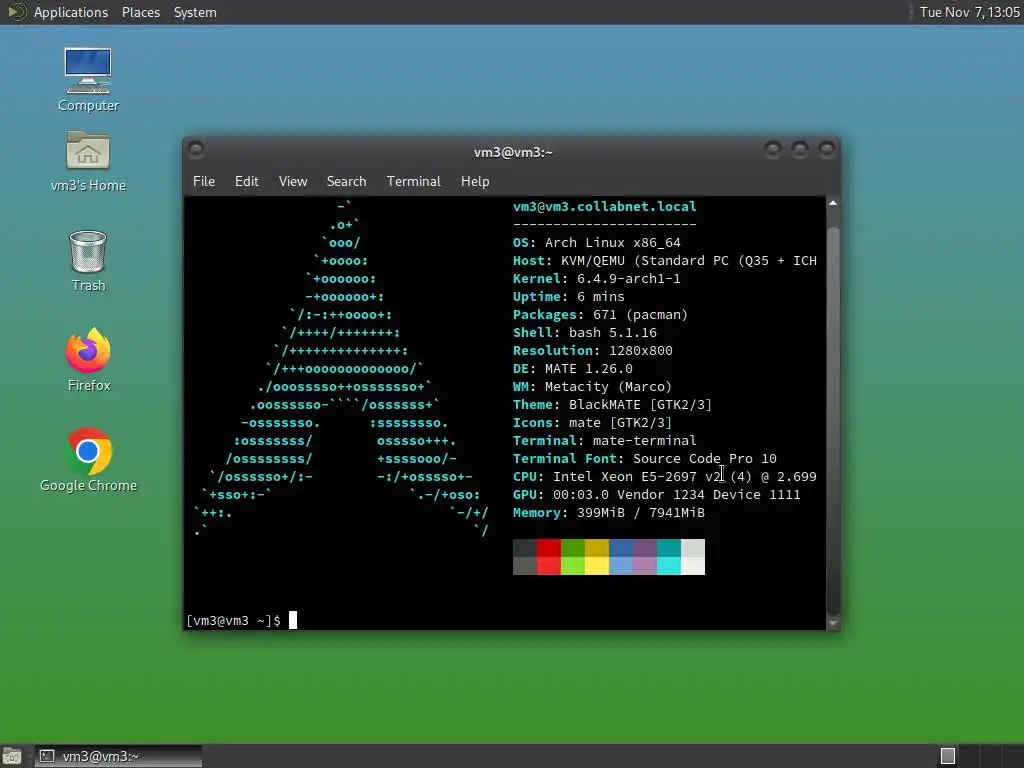Screen dimensions: 1024x768
Task: Click the workspace switcher square at the bottom right
Action: [x=948, y=756]
